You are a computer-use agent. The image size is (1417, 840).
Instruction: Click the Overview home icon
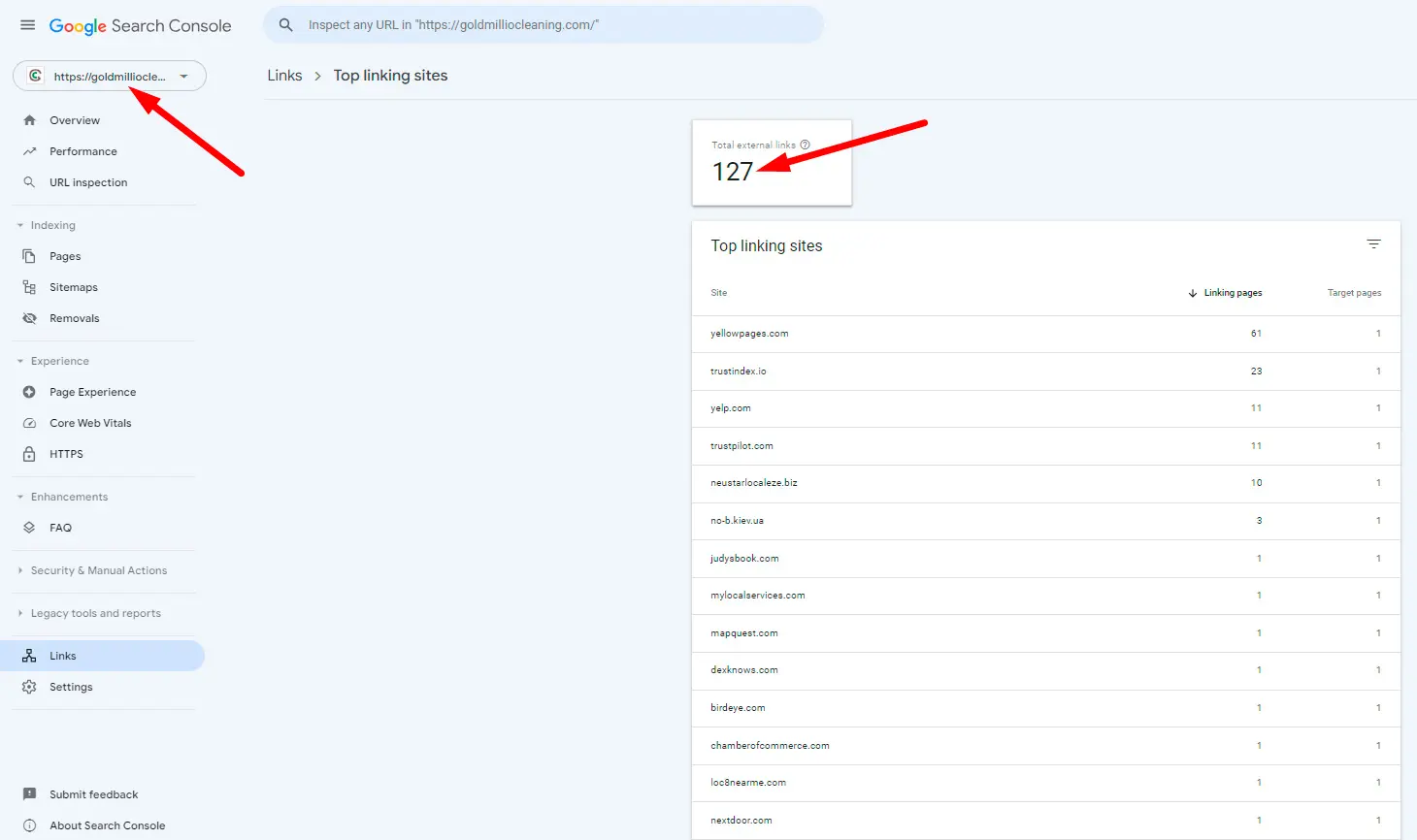[x=29, y=120]
